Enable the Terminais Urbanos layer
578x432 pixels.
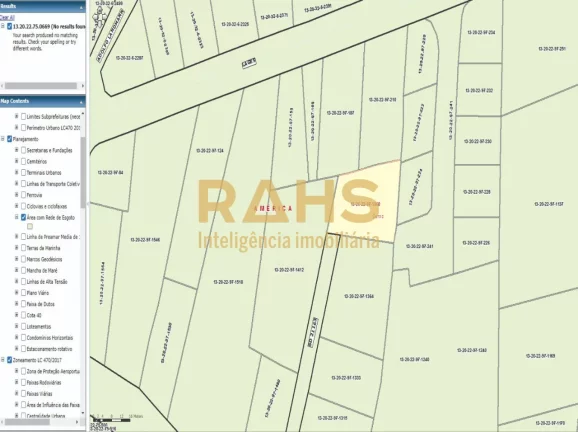coord(24,173)
